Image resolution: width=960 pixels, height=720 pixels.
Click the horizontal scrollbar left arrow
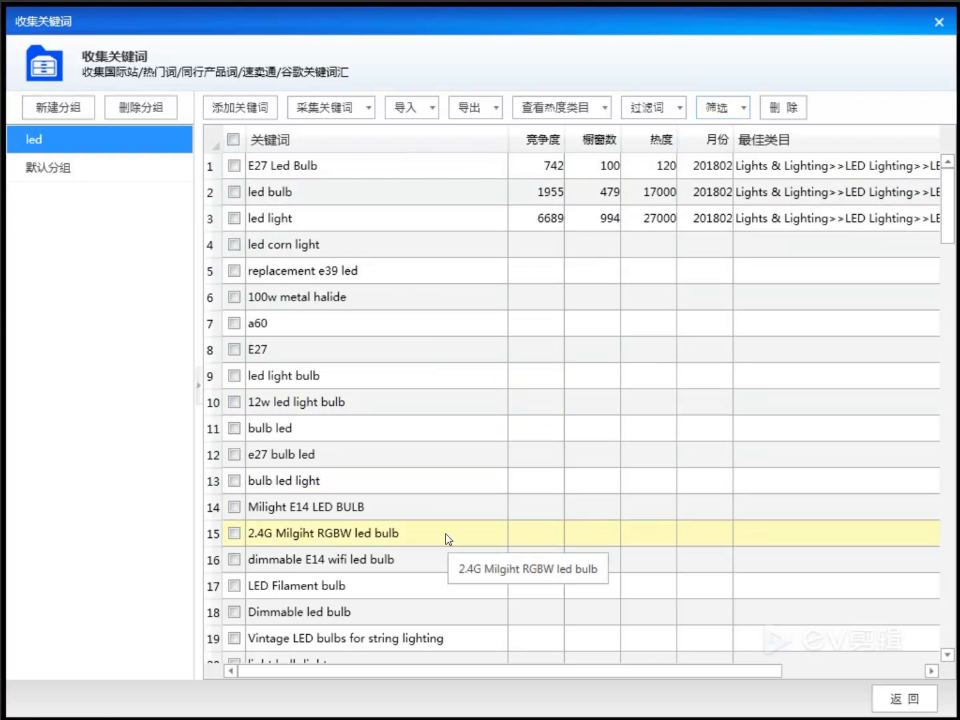point(231,671)
